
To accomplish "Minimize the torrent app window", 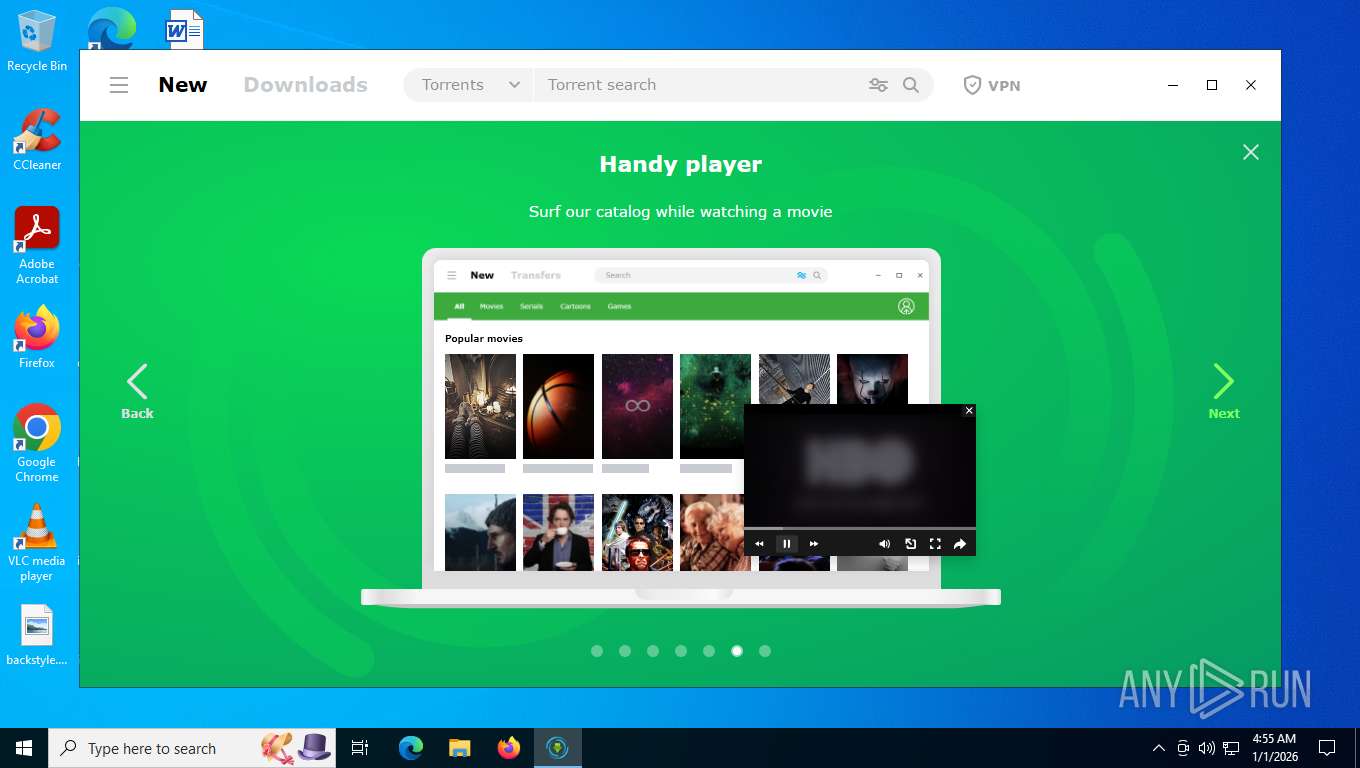I will click(1173, 85).
